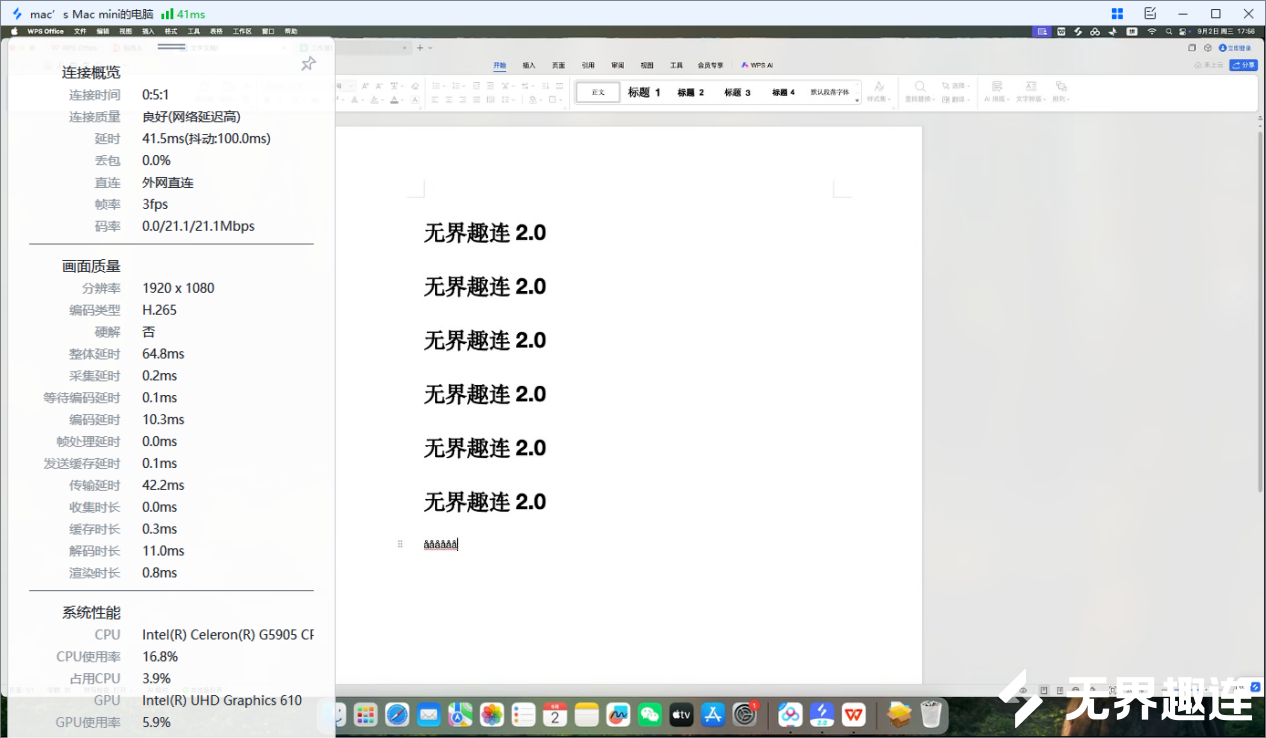Pin the connection overview panel

(308, 64)
